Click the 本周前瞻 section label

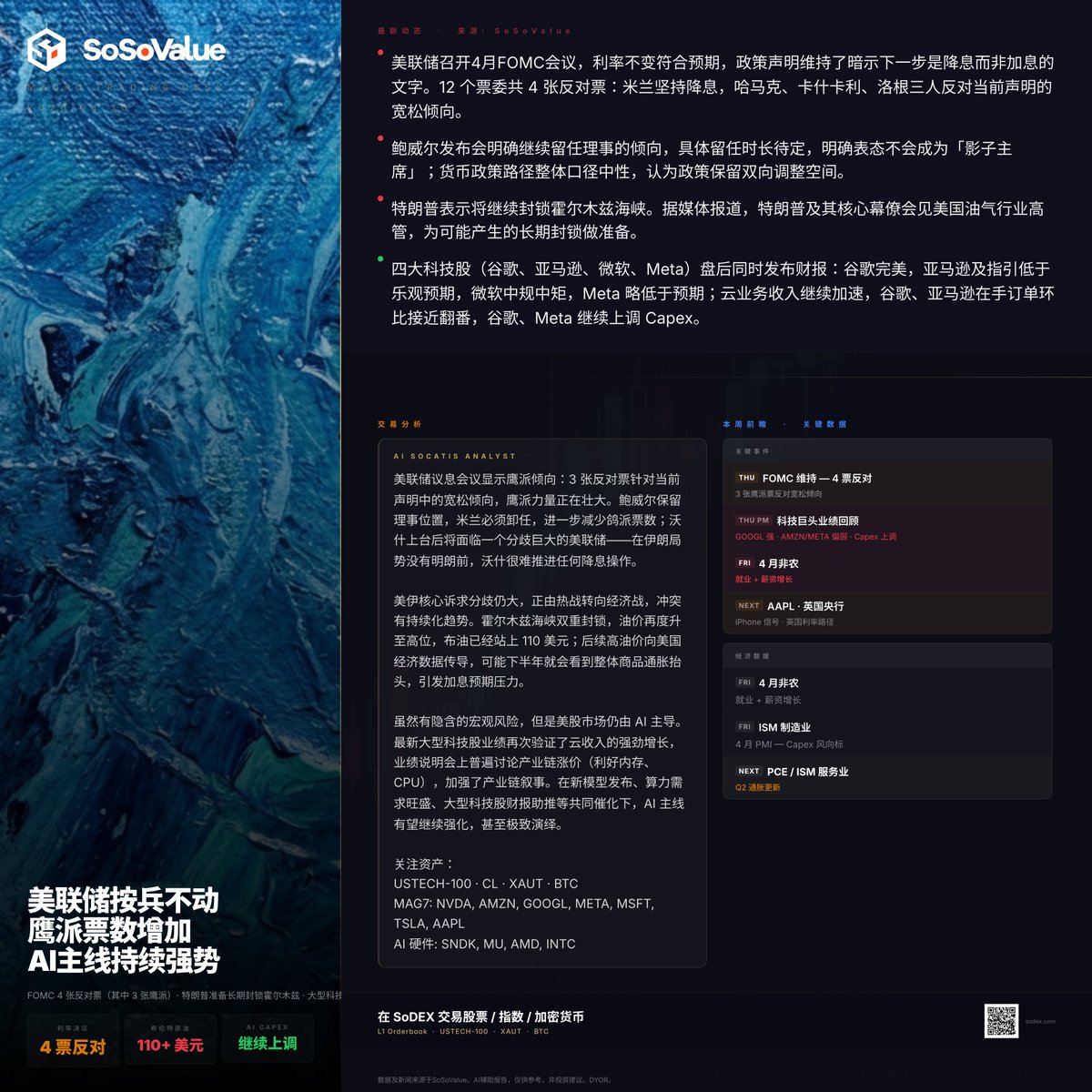coord(744,424)
